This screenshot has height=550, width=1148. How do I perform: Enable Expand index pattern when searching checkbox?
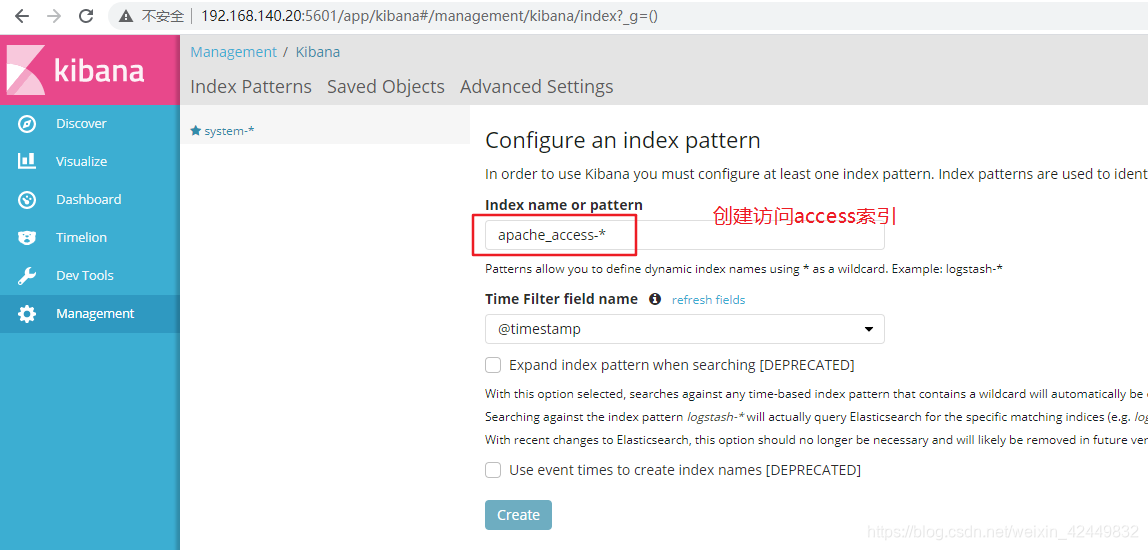point(493,365)
